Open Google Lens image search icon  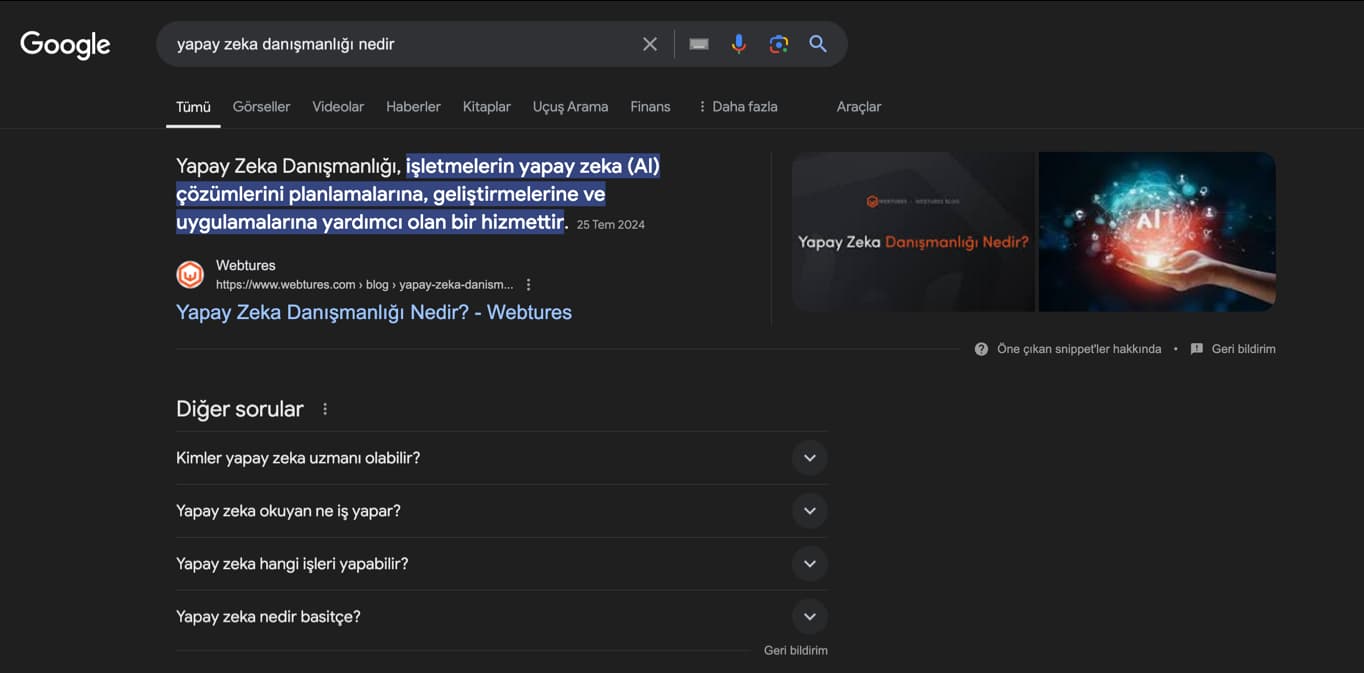coord(779,44)
